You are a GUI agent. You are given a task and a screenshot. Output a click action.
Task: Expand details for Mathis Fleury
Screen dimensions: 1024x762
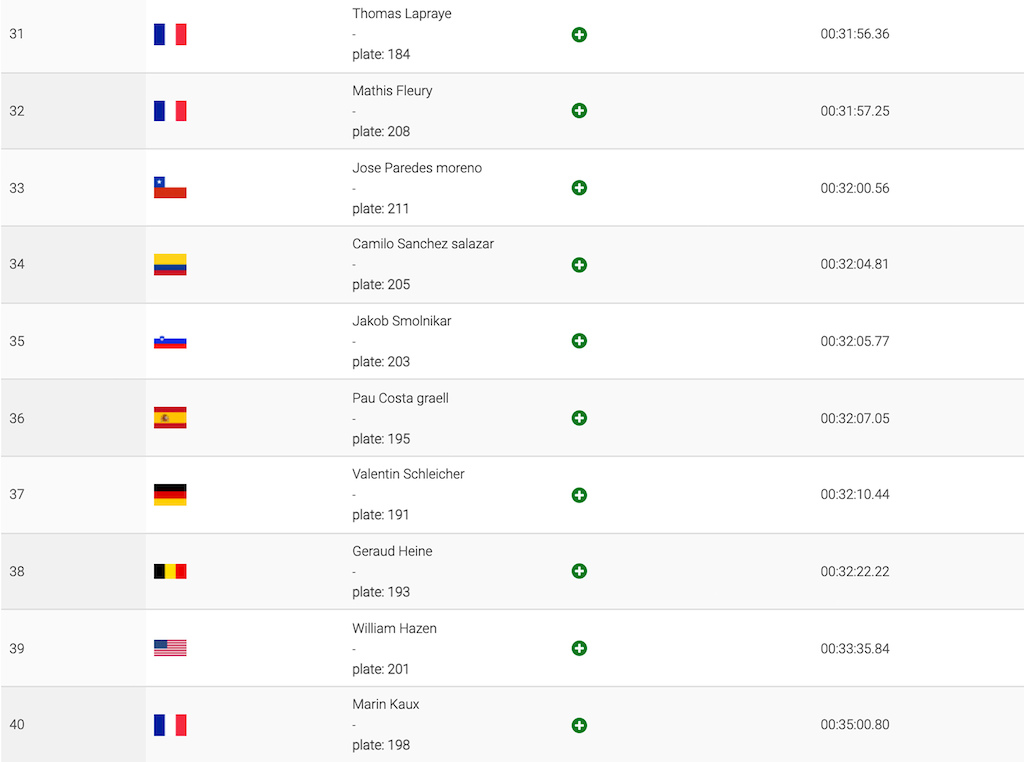[x=579, y=111]
